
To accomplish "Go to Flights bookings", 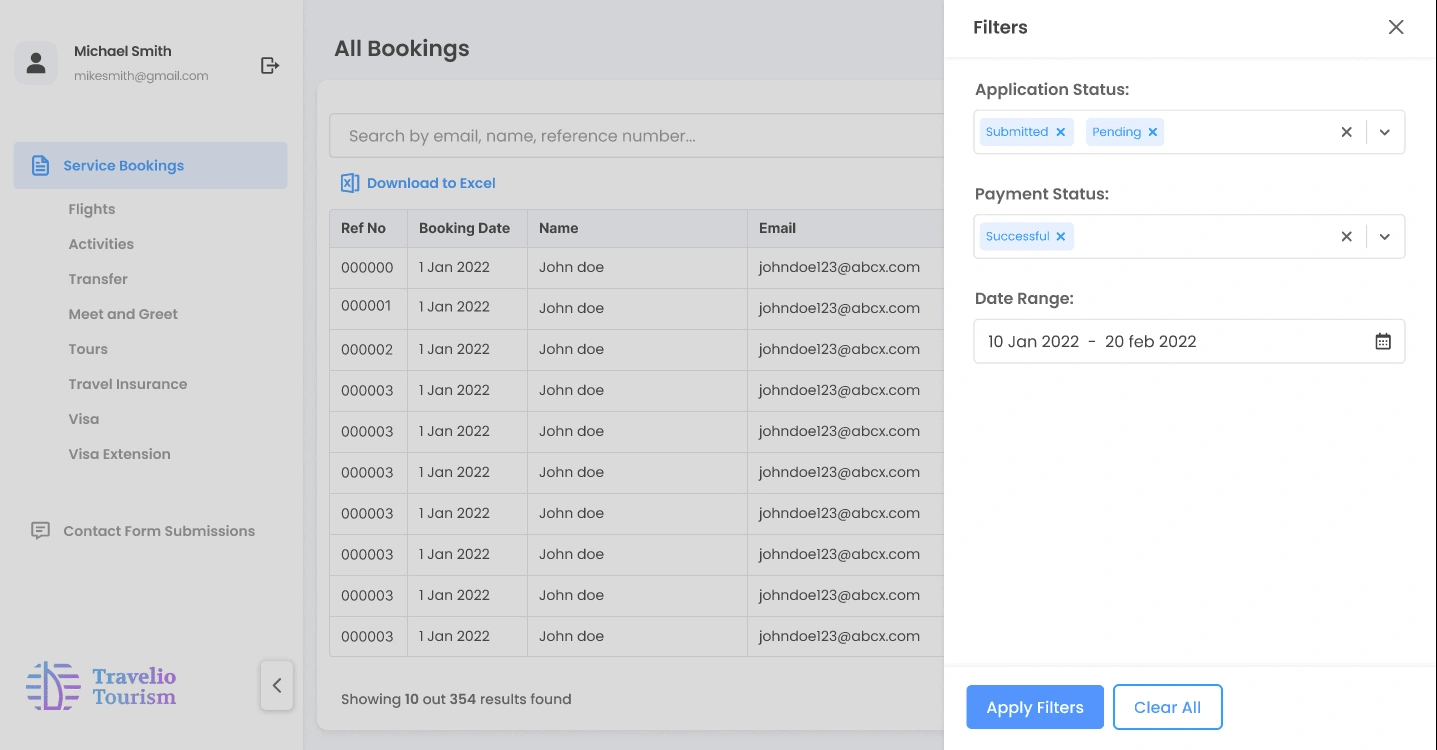I will pyautogui.click(x=92, y=209).
